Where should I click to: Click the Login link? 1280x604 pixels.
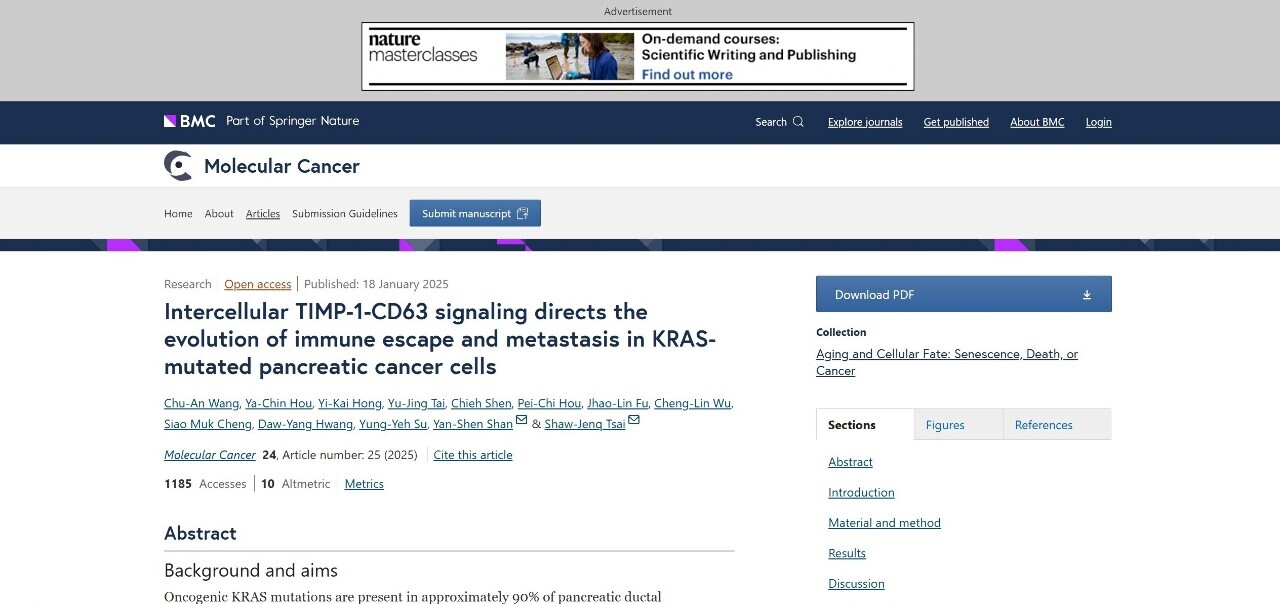1099,122
